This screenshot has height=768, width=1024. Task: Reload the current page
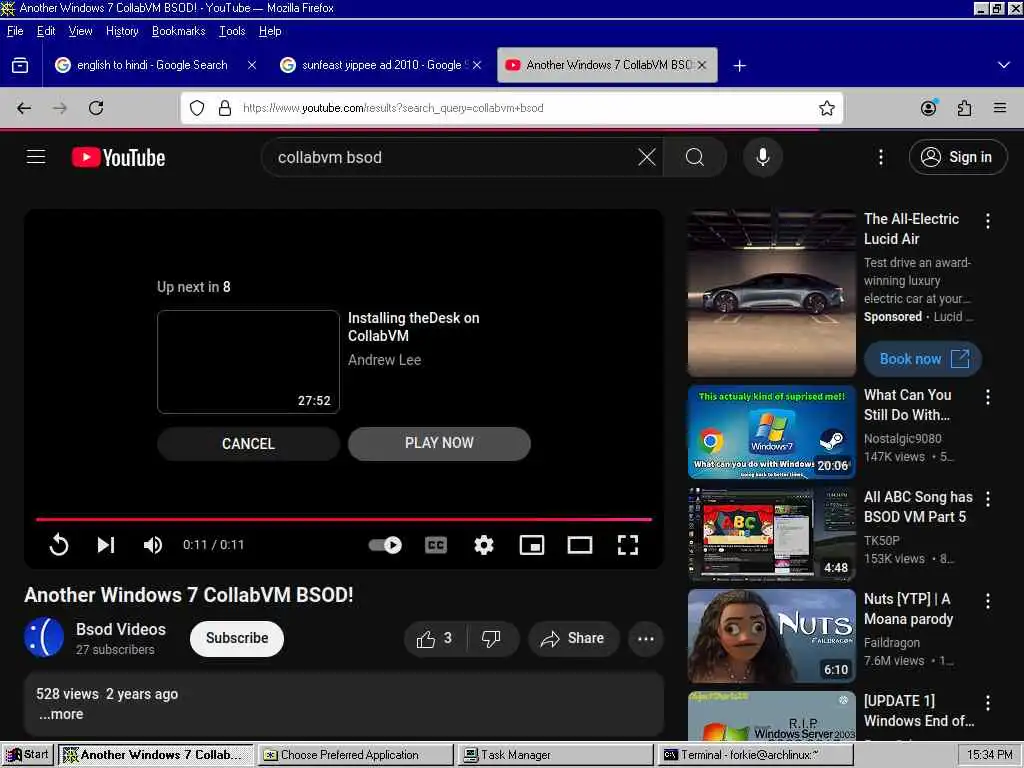96,108
